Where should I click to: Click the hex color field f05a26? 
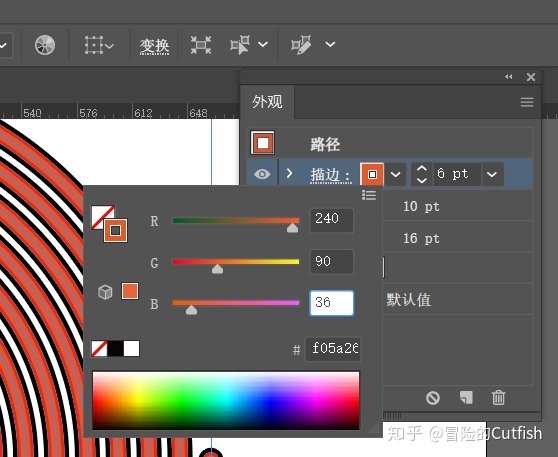point(333,349)
